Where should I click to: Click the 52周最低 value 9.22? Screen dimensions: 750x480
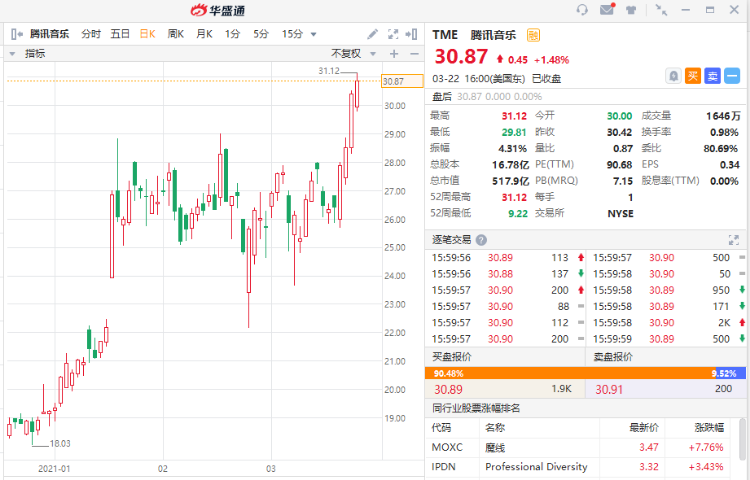click(518, 213)
